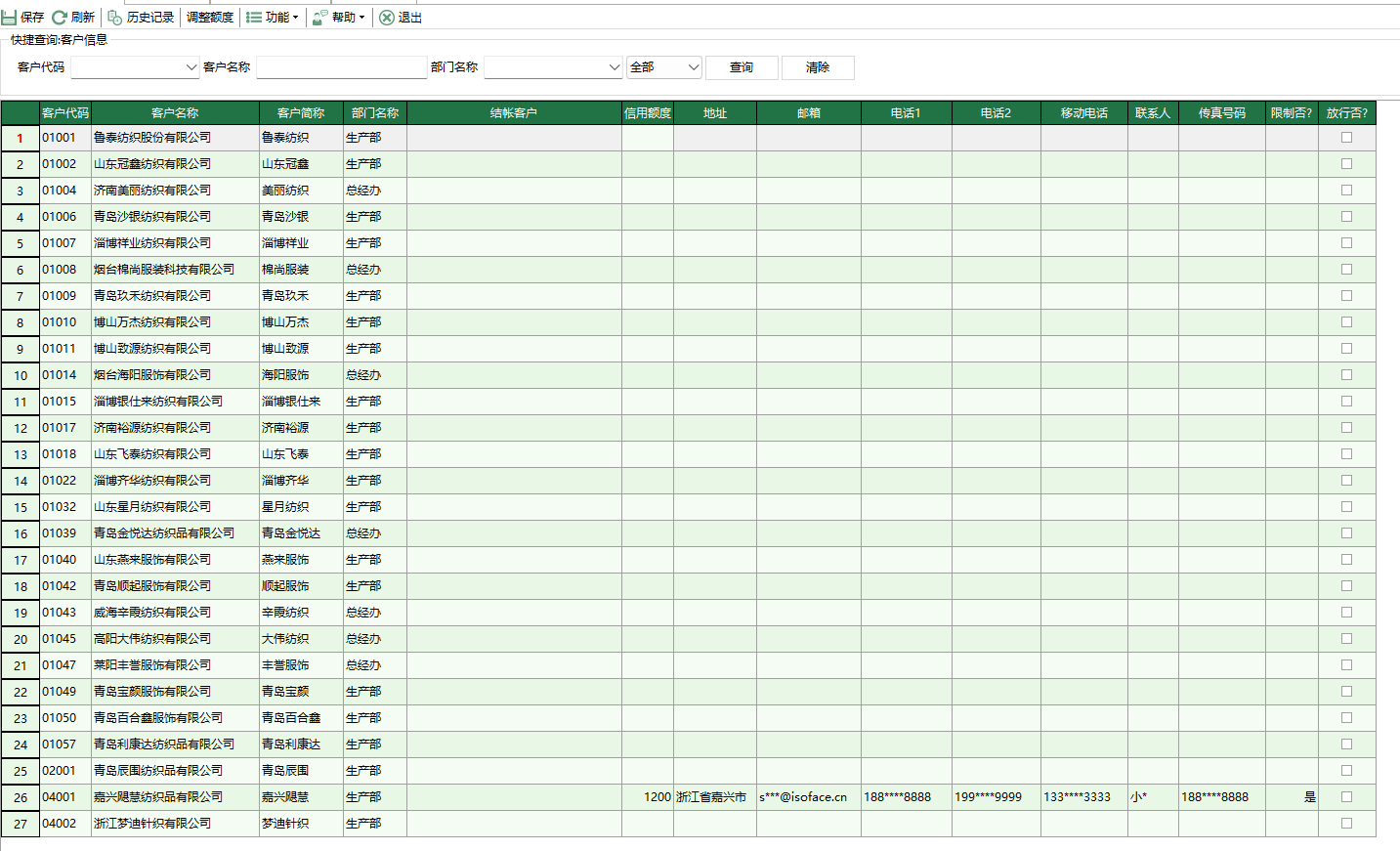The image size is (1400, 851).
Task: Click the Refresh (刷新) toolbar icon
Action: click(x=60, y=18)
